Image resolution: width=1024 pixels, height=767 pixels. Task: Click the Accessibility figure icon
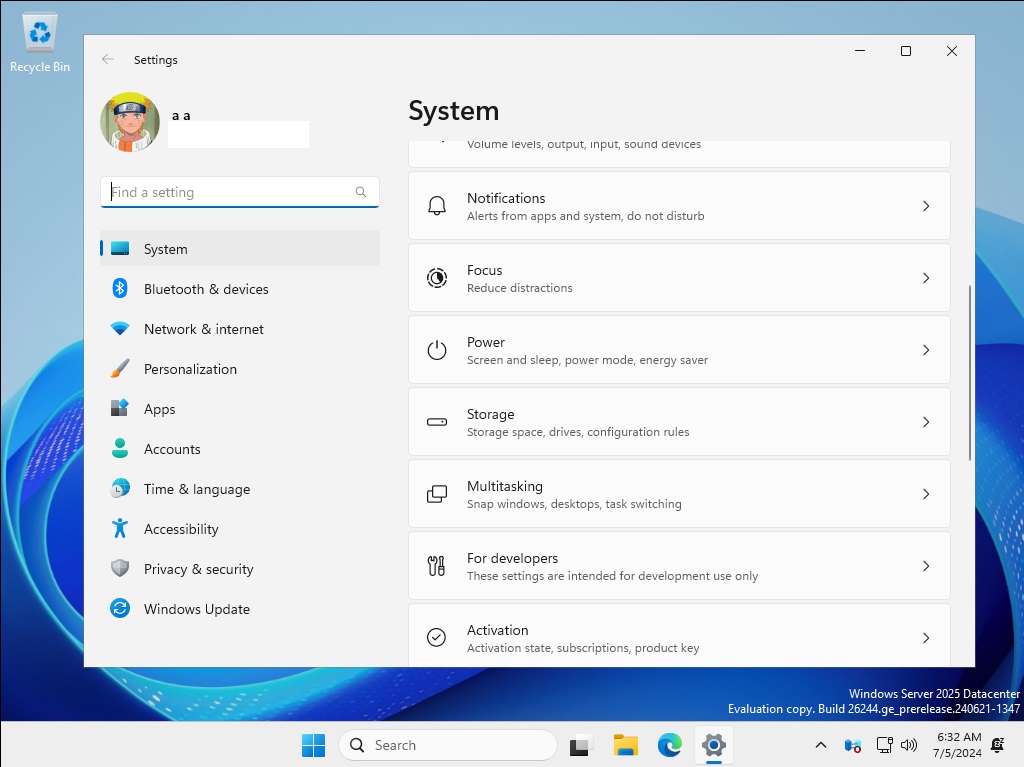coord(120,528)
